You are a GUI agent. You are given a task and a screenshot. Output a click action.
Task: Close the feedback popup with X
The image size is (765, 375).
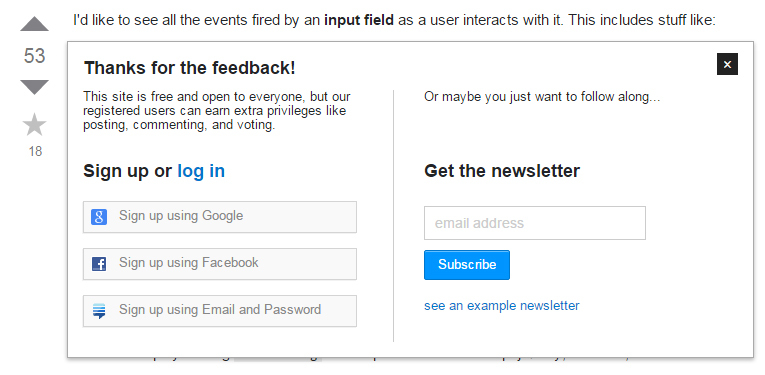727,64
